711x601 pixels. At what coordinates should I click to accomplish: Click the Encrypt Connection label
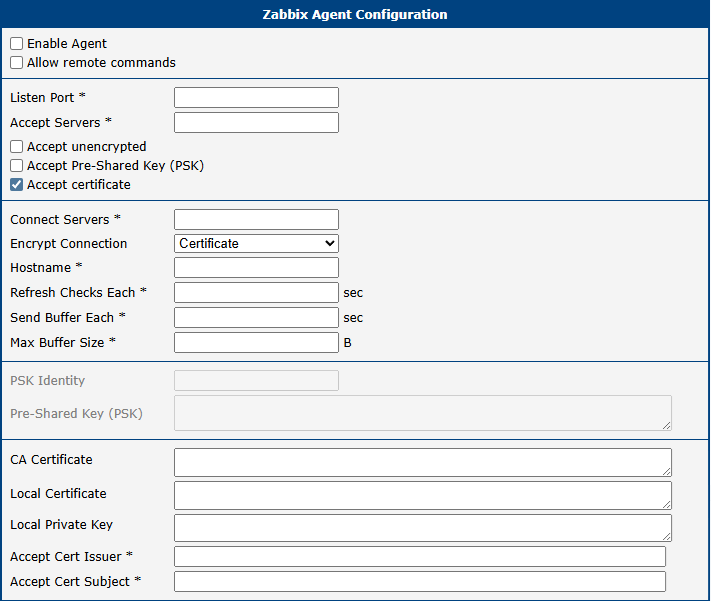68,244
